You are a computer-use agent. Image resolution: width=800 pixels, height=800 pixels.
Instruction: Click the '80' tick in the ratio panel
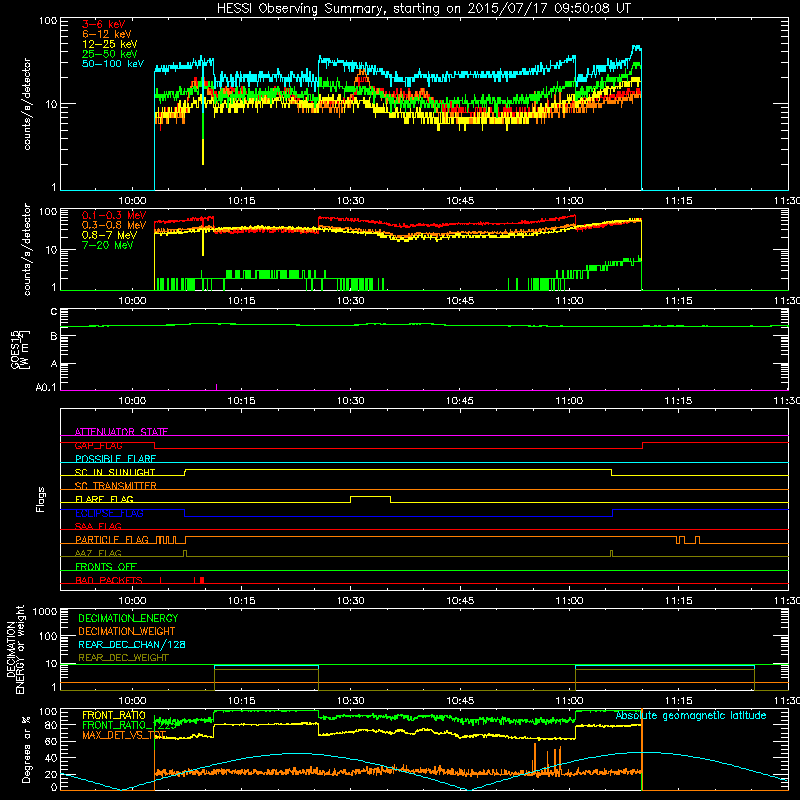tap(51, 725)
